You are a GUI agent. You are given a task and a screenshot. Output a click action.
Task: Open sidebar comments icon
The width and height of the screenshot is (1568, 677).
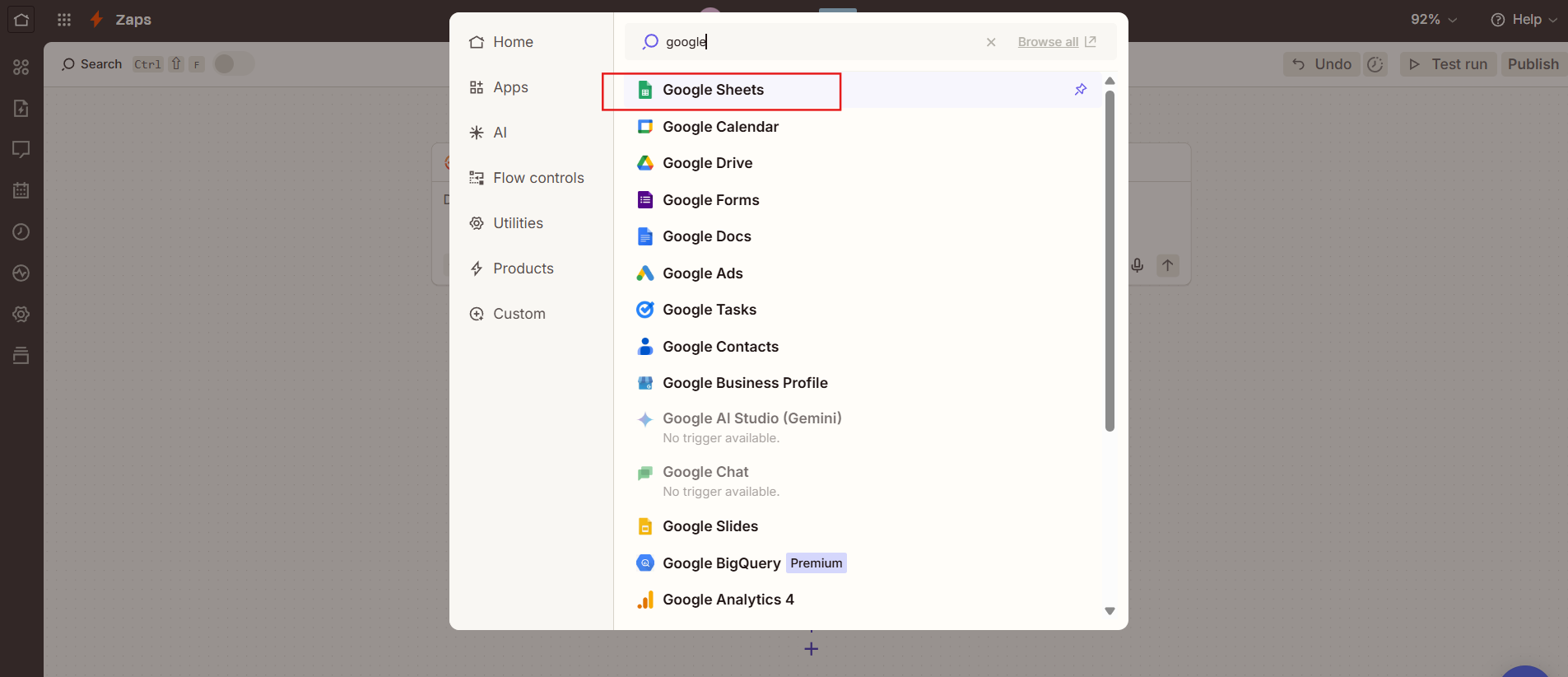21,150
